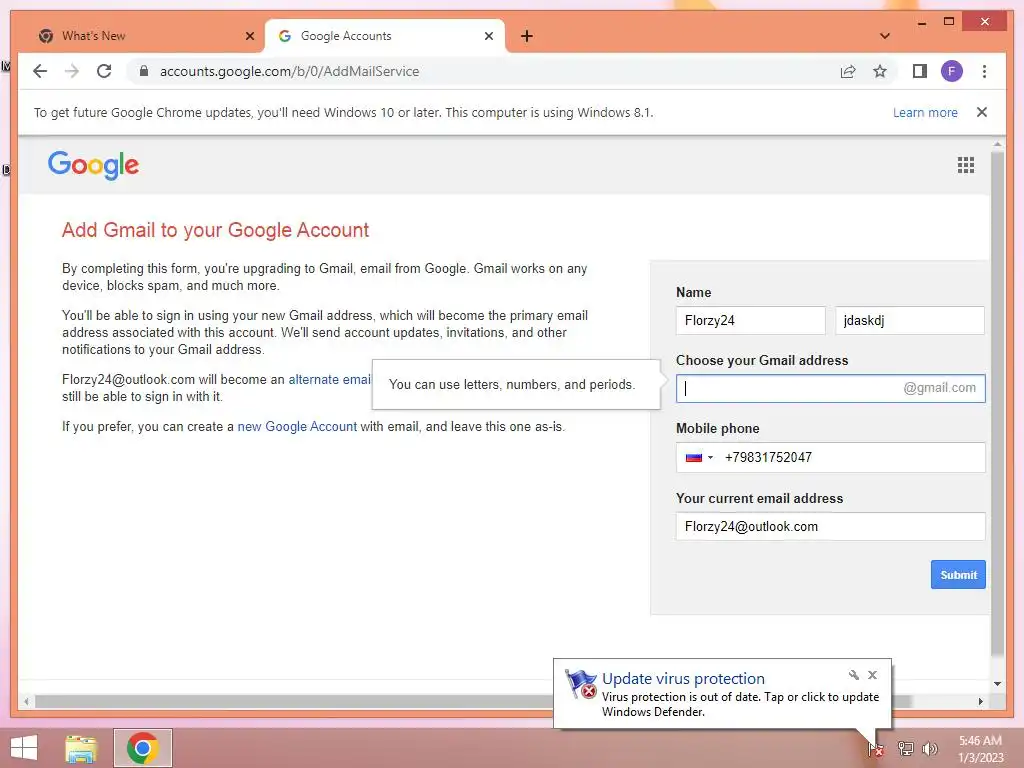Screen dimensions: 1024x768
Task: Click the vertical scrollbar thumb
Action: (x=997, y=404)
